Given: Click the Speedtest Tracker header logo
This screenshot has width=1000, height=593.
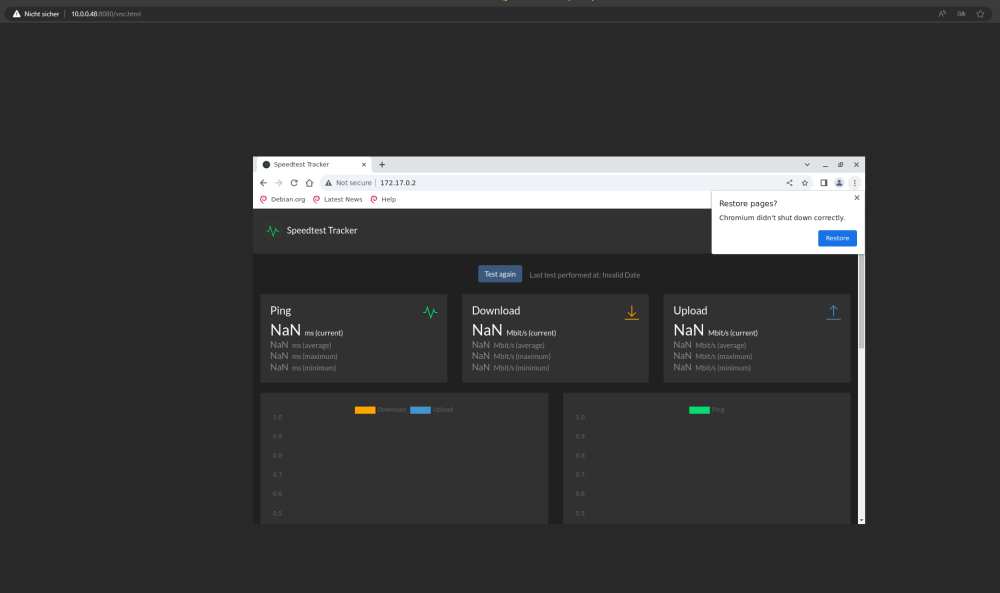Looking at the screenshot, I should 273,231.
